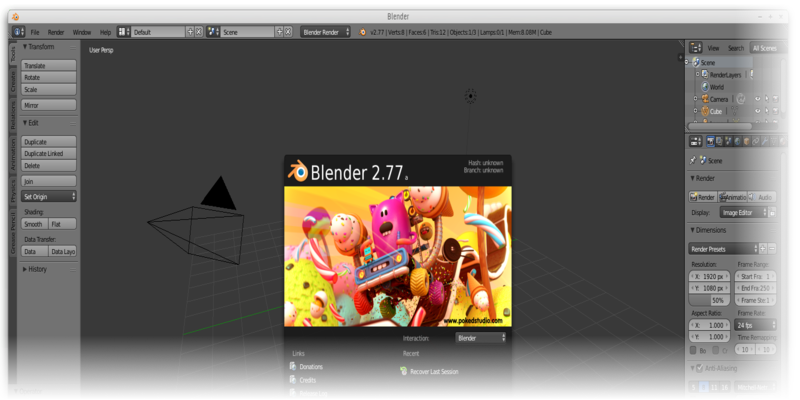
Task: Open the Donations link on splash
Action: click(311, 367)
